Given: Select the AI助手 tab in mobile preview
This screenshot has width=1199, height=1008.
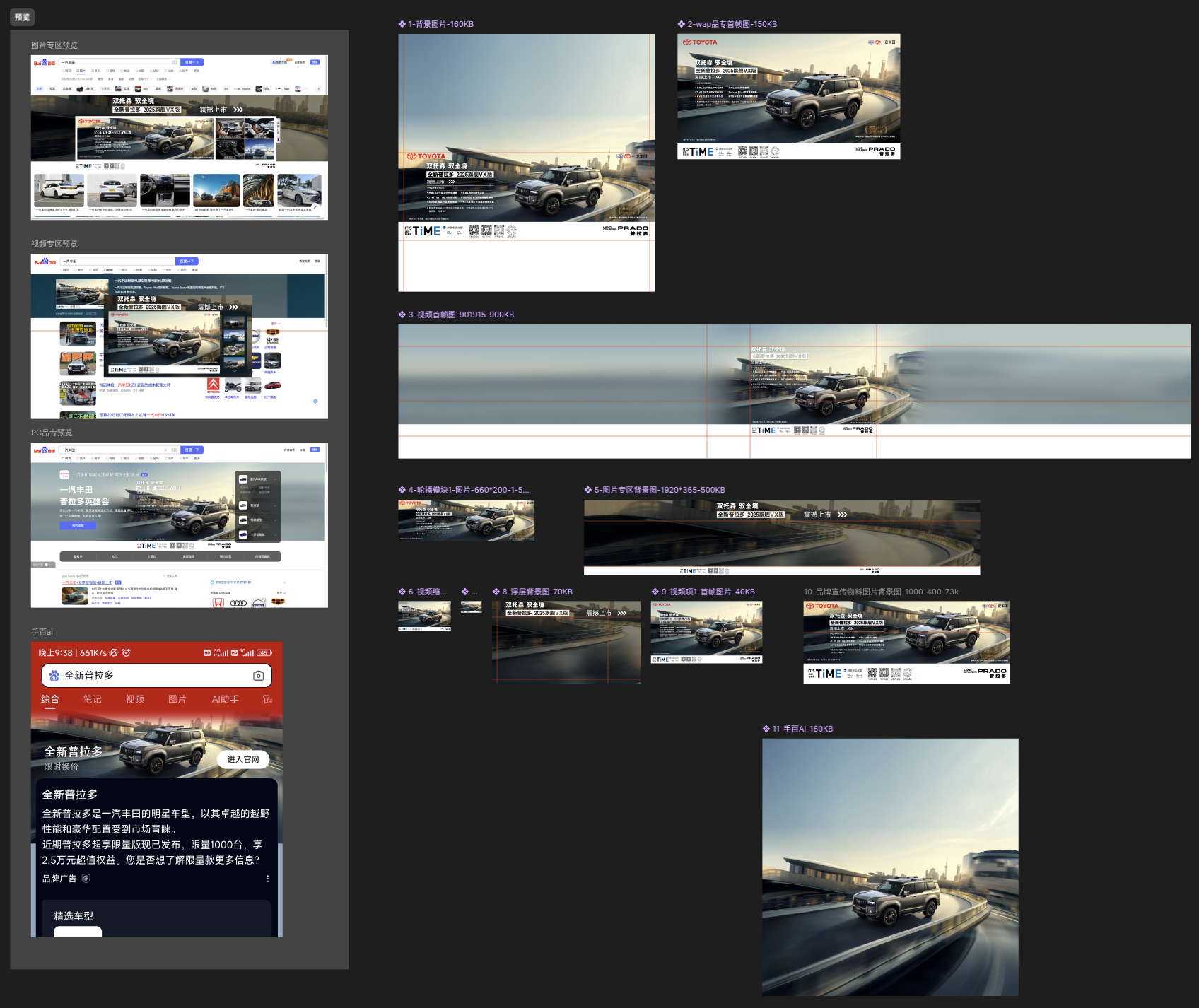Looking at the screenshot, I should (225, 699).
